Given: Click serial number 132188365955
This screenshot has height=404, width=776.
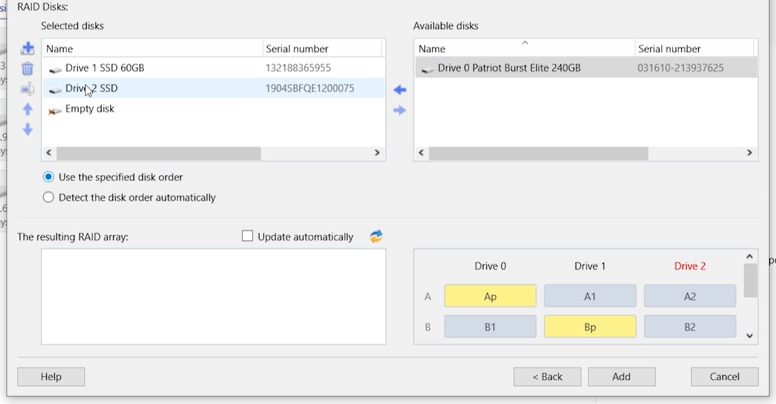Looking at the screenshot, I should [298, 68].
